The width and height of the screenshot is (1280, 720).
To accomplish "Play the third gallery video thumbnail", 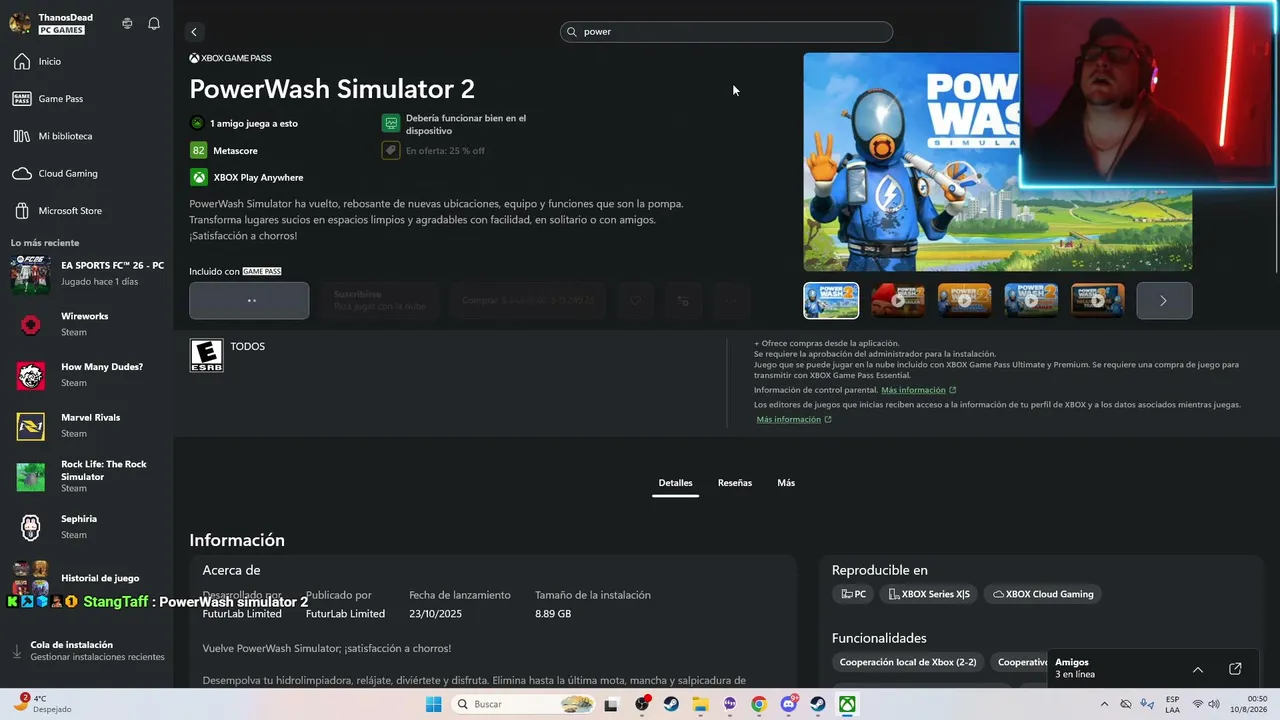I will point(964,300).
